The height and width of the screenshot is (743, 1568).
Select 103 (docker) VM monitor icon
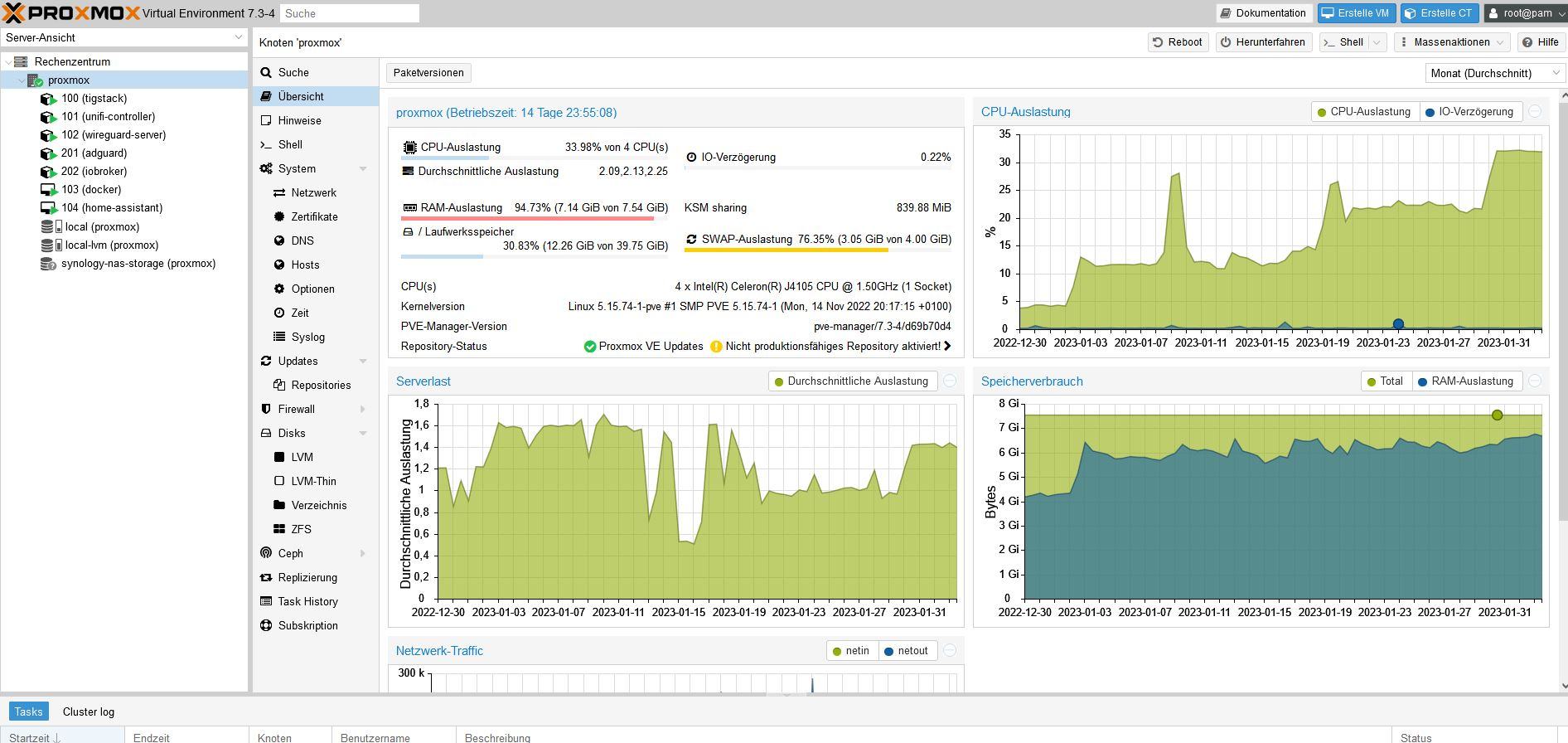[48, 190]
